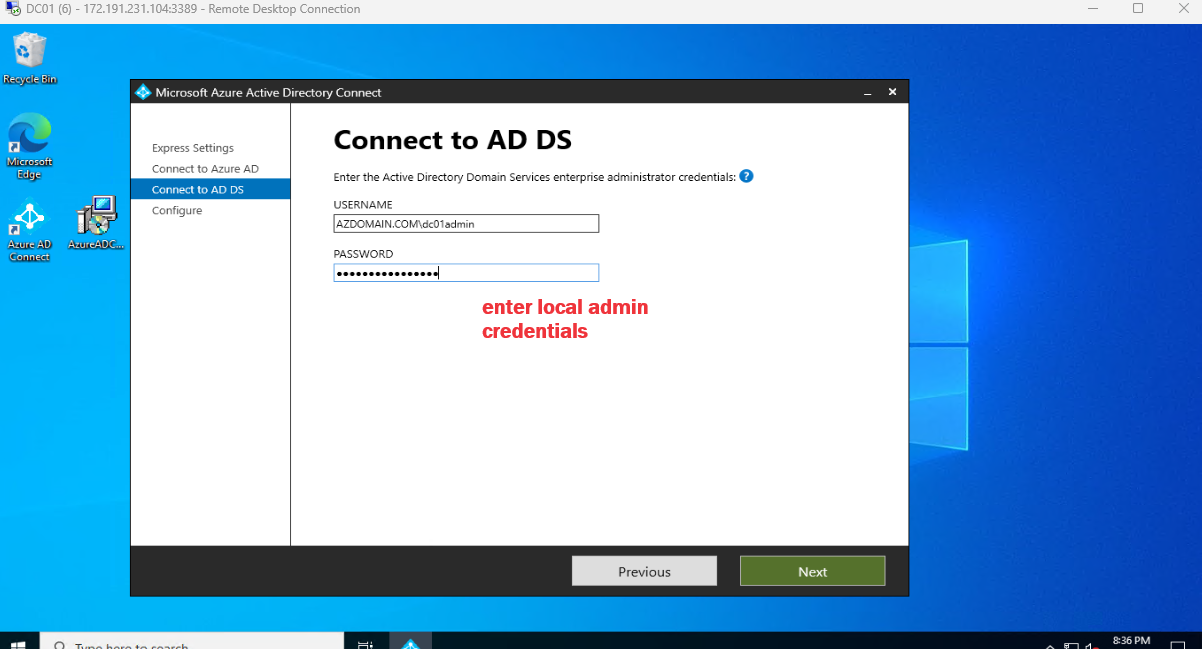Select the Express Settings step
This screenshot has height=649, width=1202.
(x=193, y=148)
